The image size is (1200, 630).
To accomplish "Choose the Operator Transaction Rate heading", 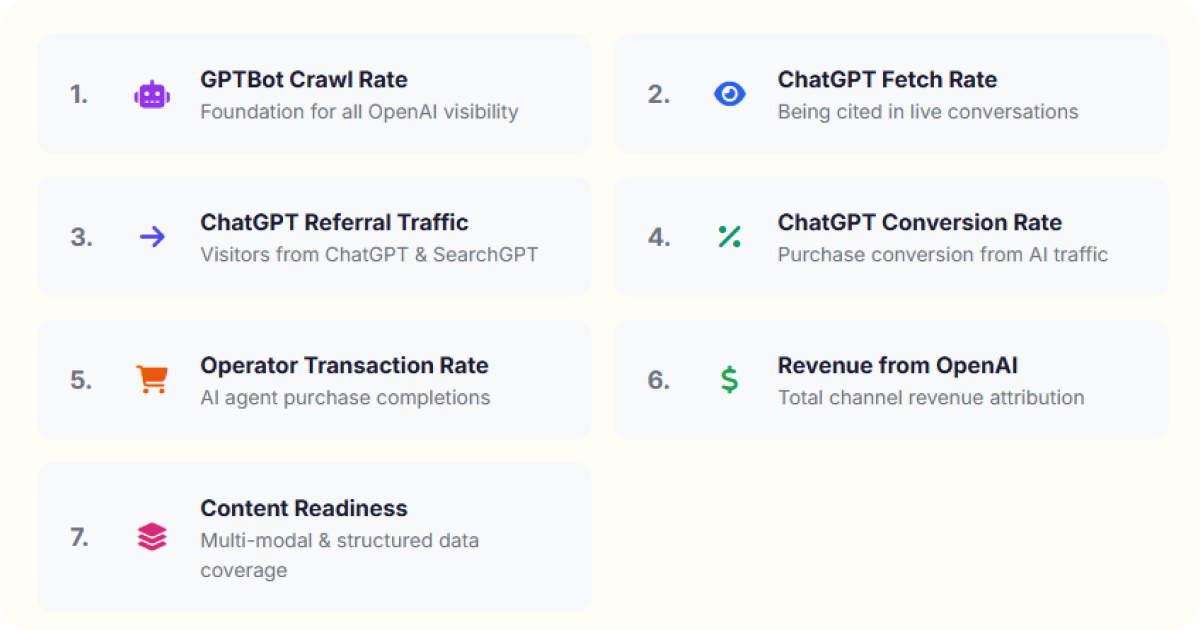I will [x=344, y=365].
